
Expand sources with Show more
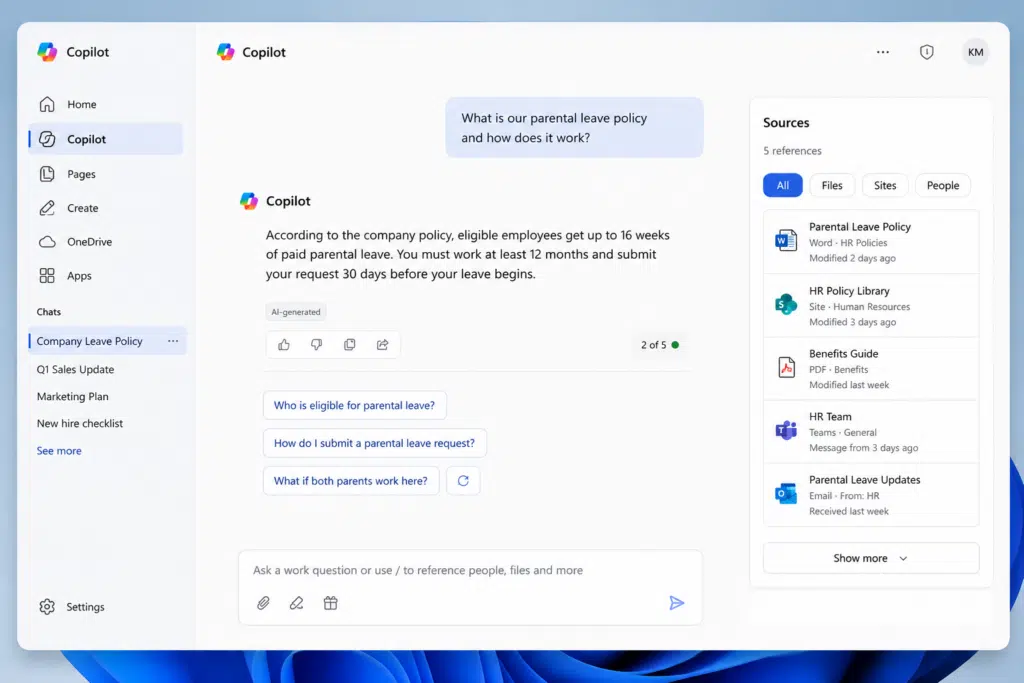pos(871,558)
